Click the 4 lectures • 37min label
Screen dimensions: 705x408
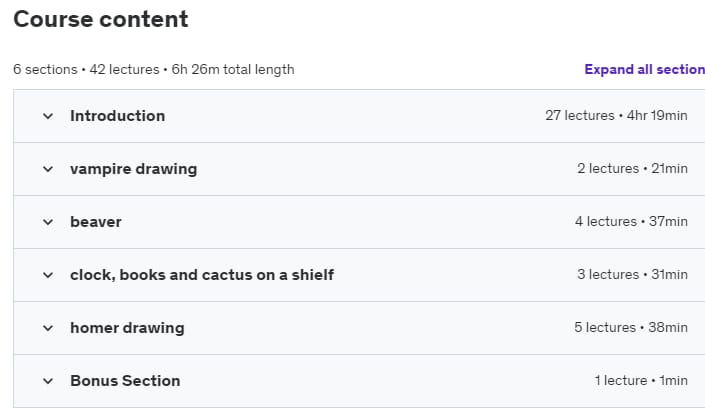click(631, 222)
